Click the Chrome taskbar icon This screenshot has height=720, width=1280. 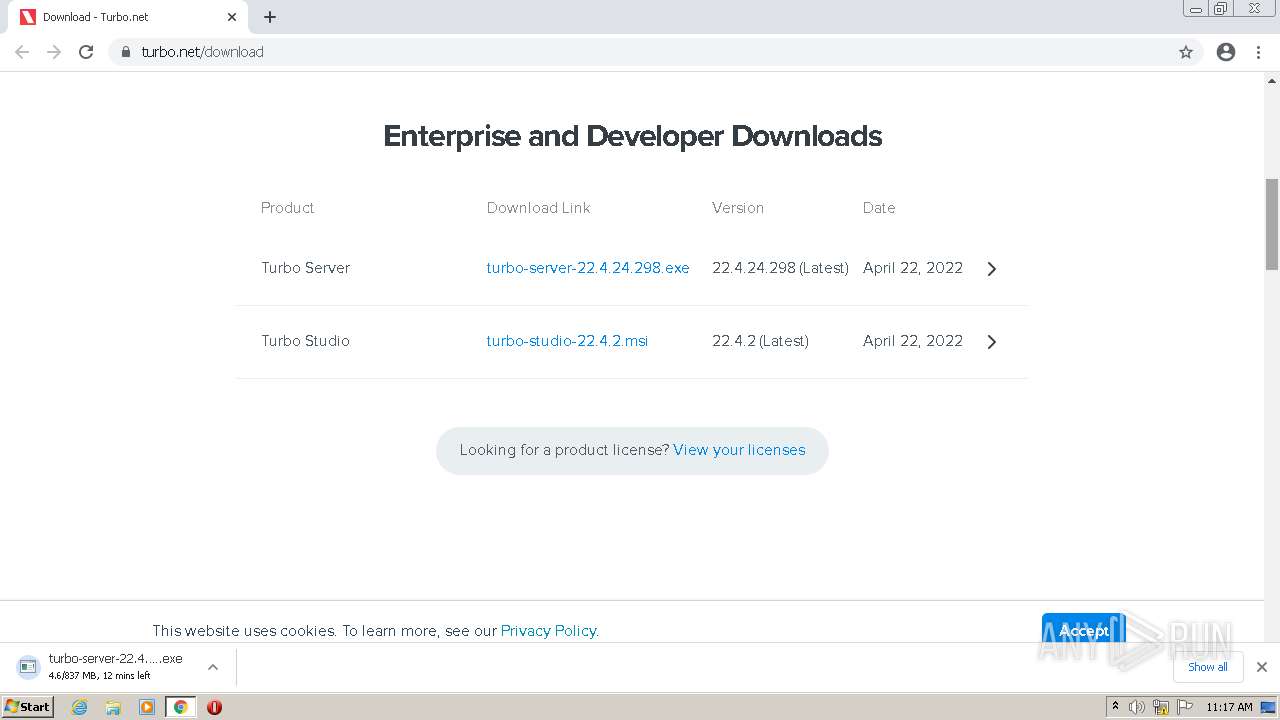point(181,707)
